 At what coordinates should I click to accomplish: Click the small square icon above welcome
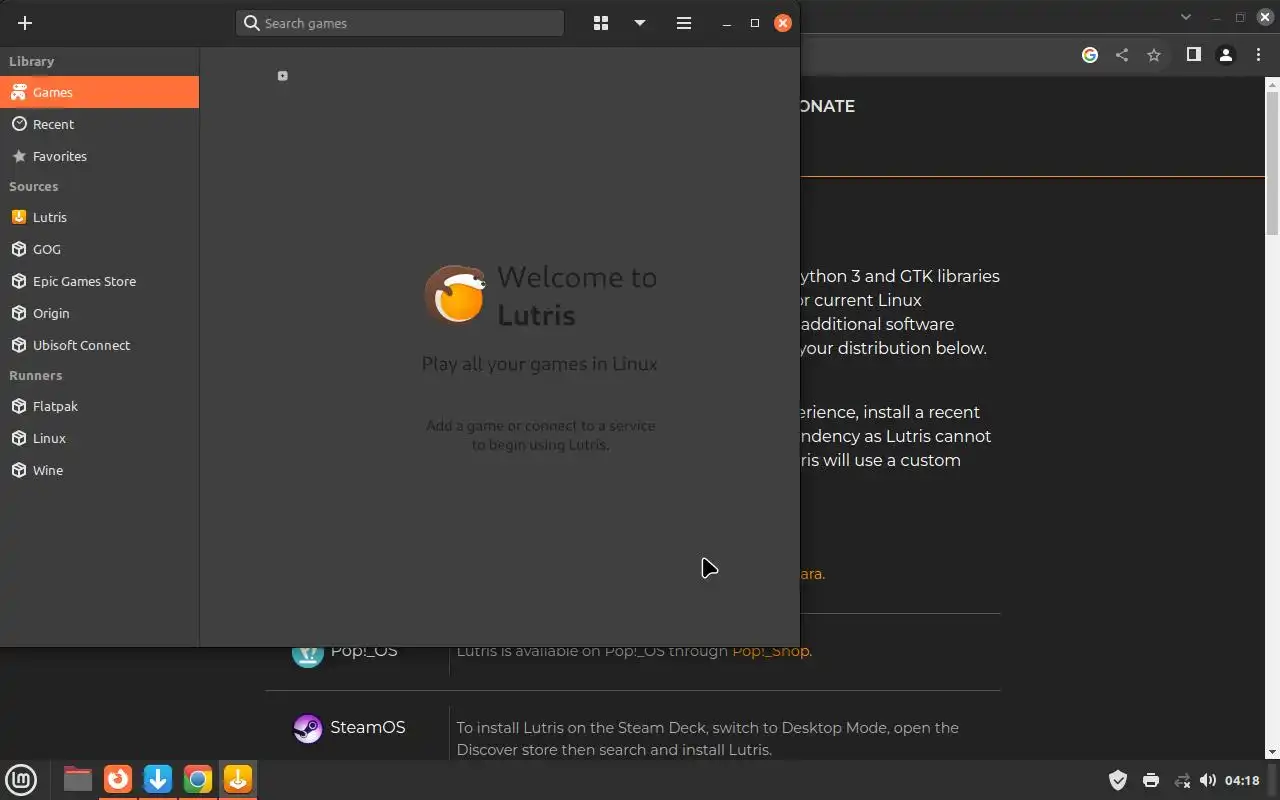click(283, 76)
